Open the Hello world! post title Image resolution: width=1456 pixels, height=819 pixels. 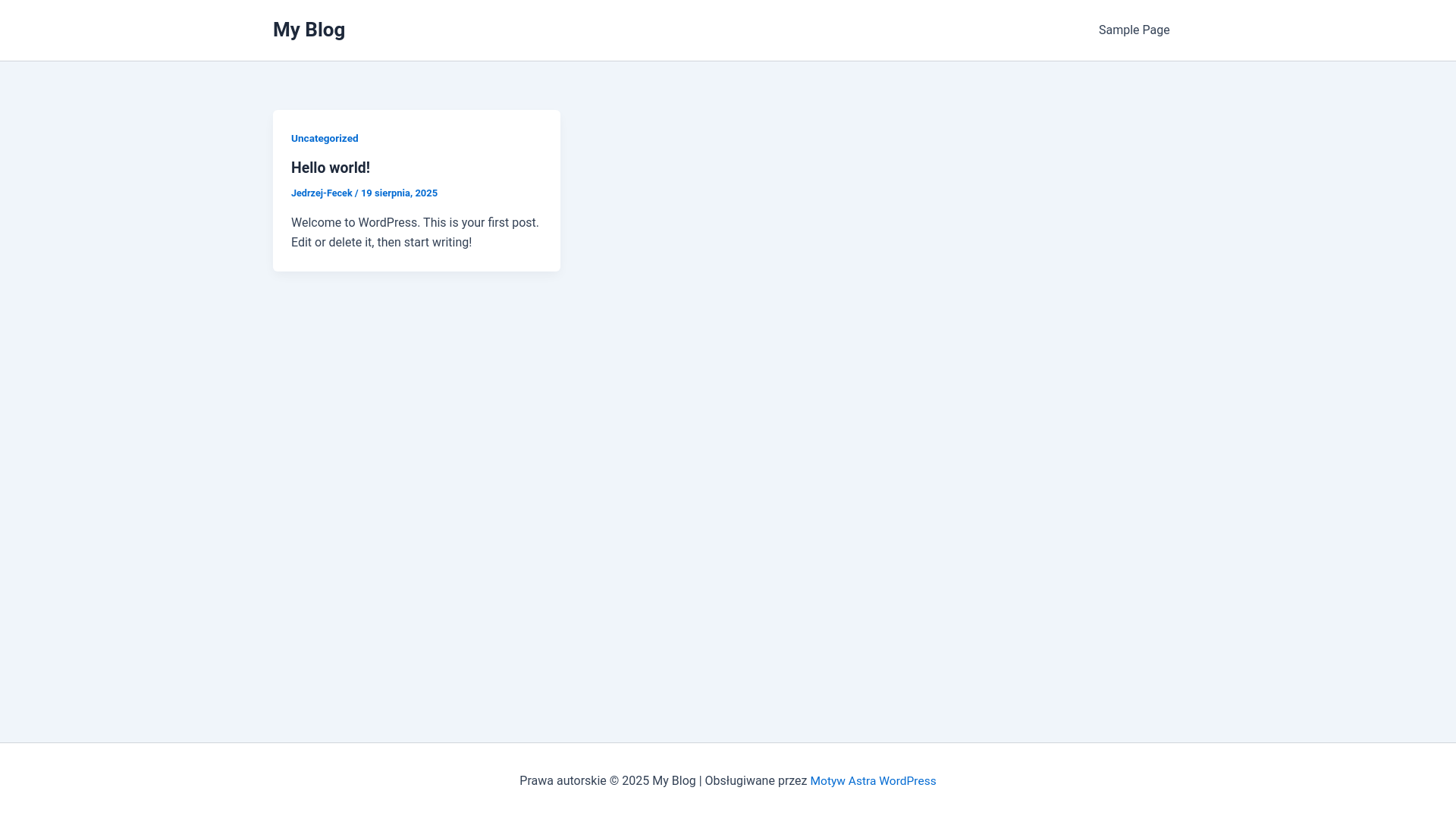click(331, 168)
